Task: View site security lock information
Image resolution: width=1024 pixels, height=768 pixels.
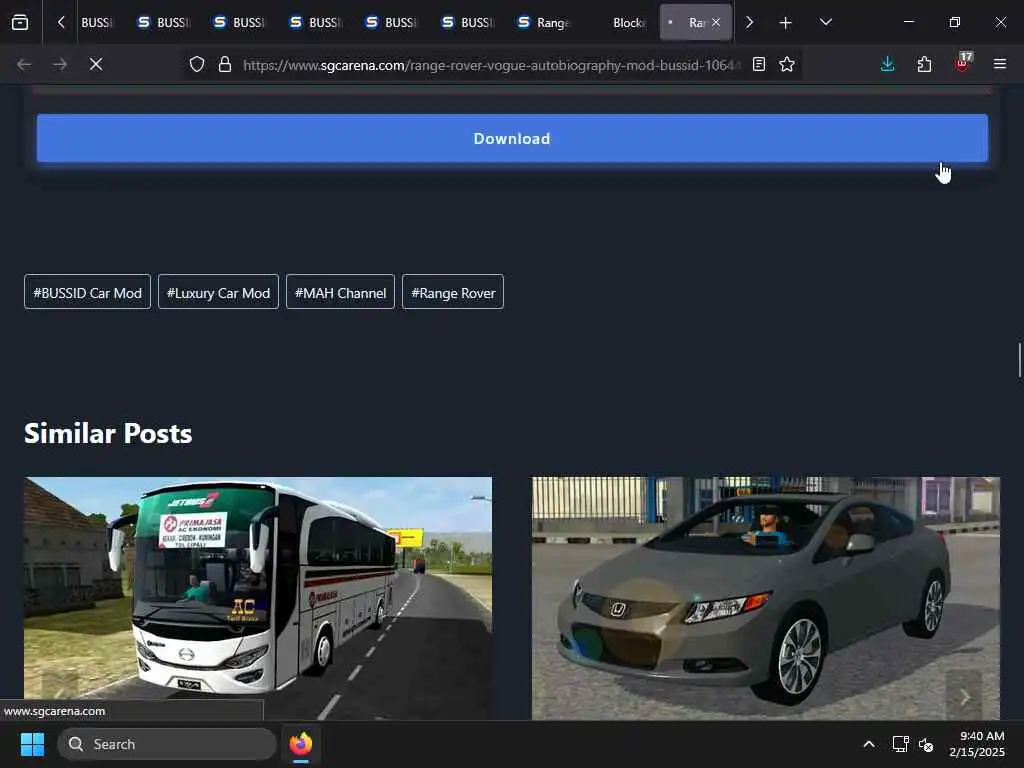Action: point(225,64)
